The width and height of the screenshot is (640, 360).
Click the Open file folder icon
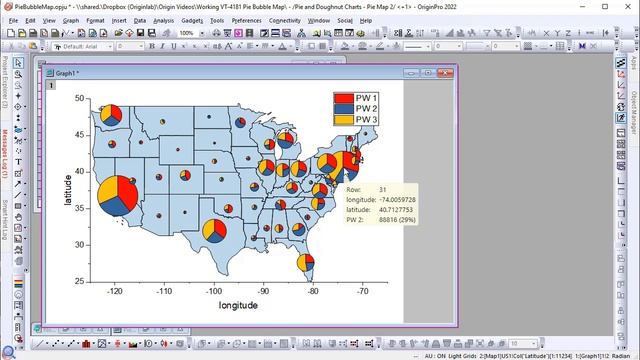coord(118,33)
